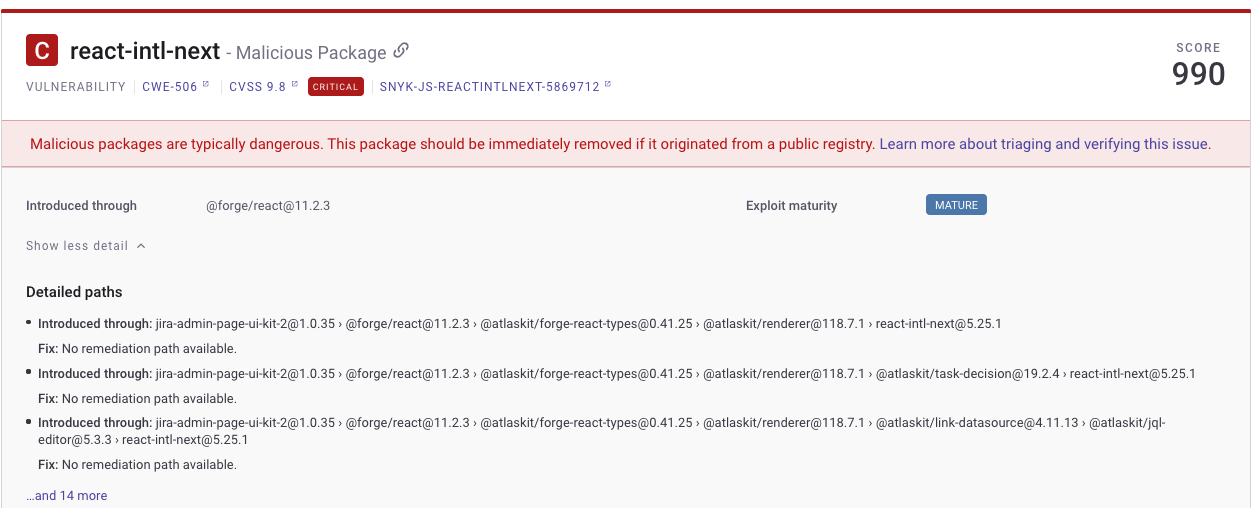Click external-link icon next to CVSS 9.8

(x=295, y=85)
